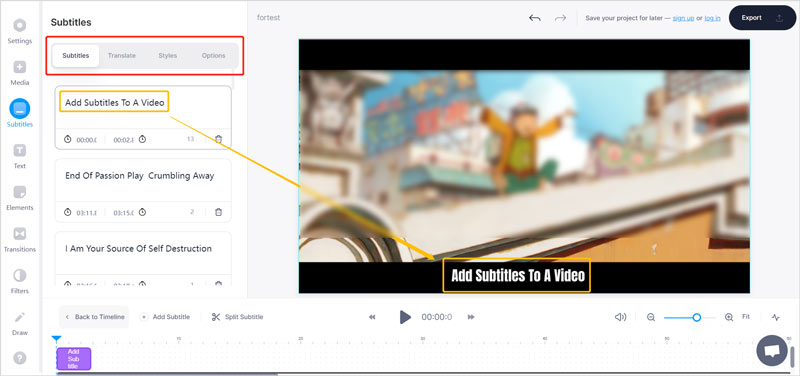The image size is (800, 376).
Task: Click the 00:00 start time of first subtitle
Action: click(86, 140)
